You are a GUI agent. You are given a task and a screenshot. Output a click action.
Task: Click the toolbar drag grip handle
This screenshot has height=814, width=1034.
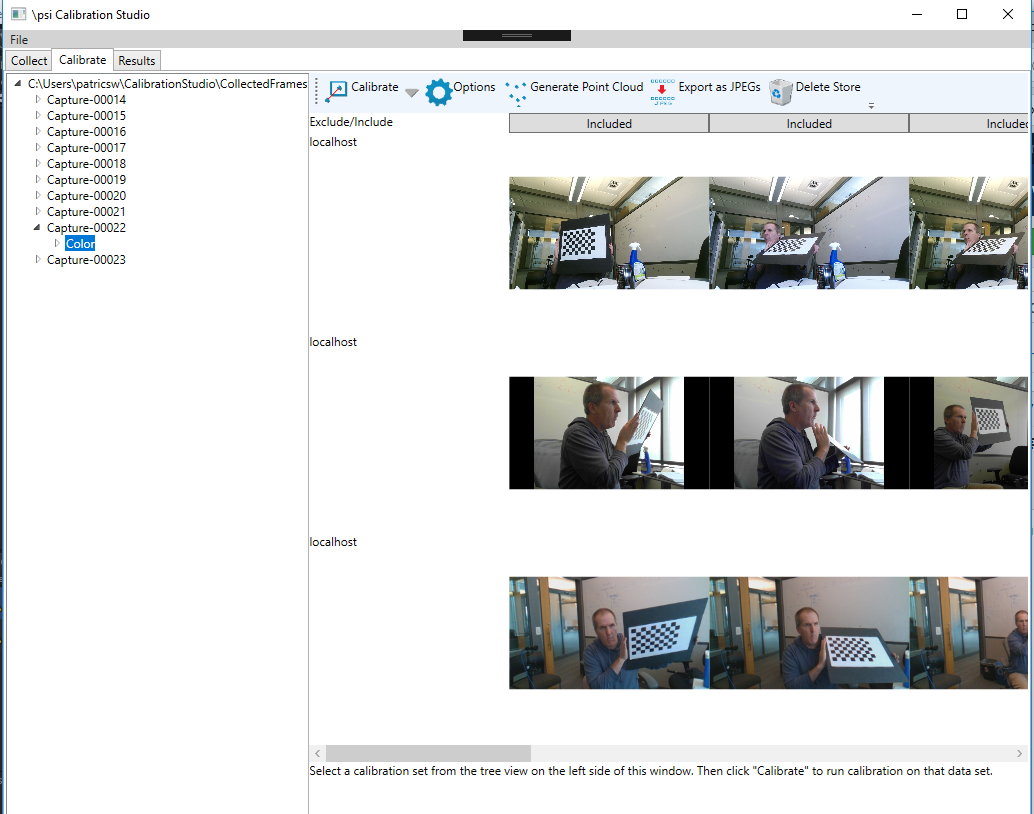(317, 91)
